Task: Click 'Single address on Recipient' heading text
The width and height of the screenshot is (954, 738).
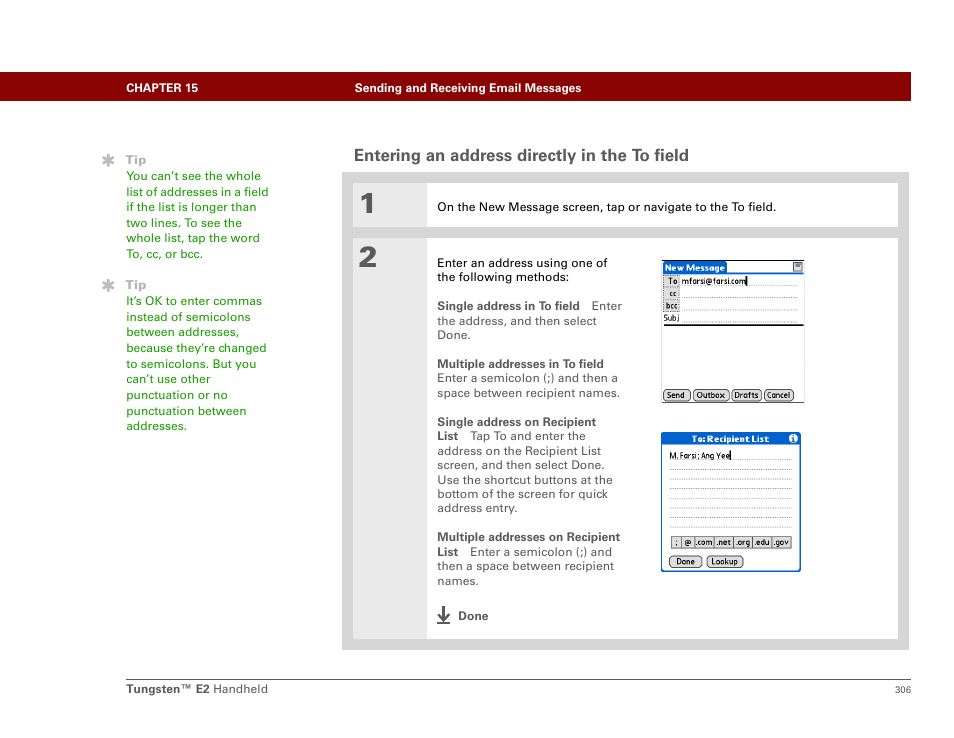Action: 517,422
